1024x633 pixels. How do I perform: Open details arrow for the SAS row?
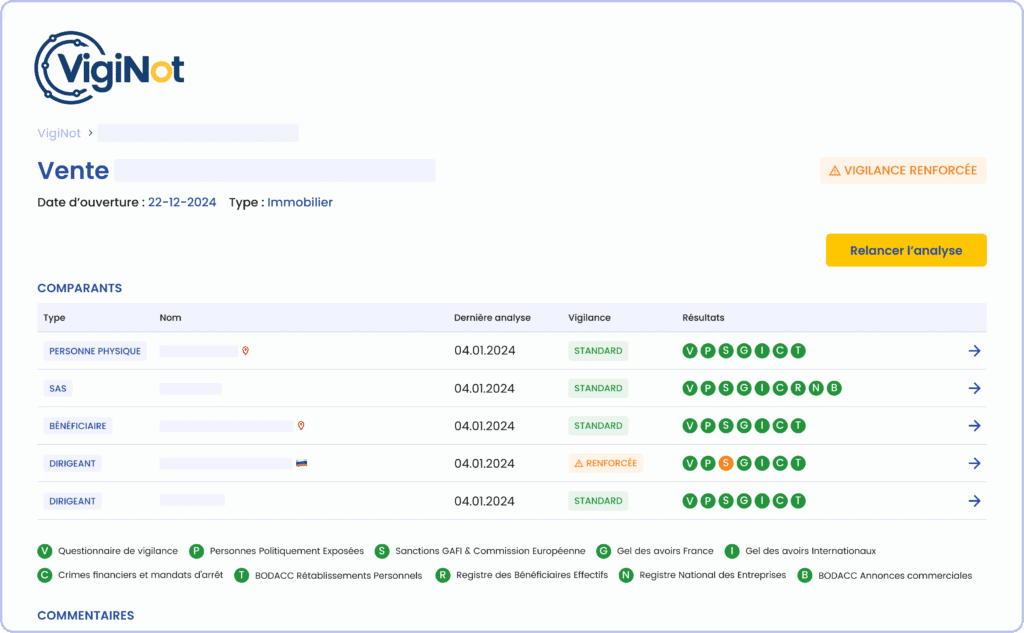pyautogui.click(x=974, y=388)
